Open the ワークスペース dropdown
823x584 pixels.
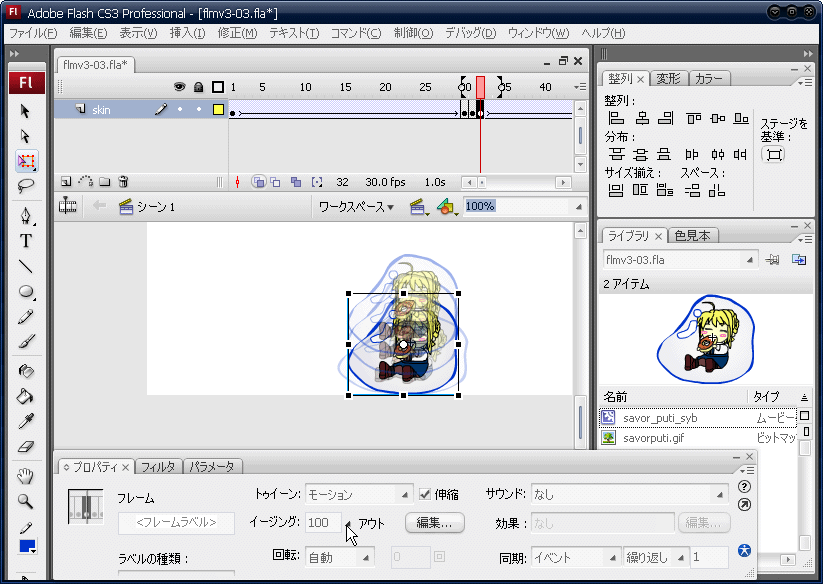[356, 207]
